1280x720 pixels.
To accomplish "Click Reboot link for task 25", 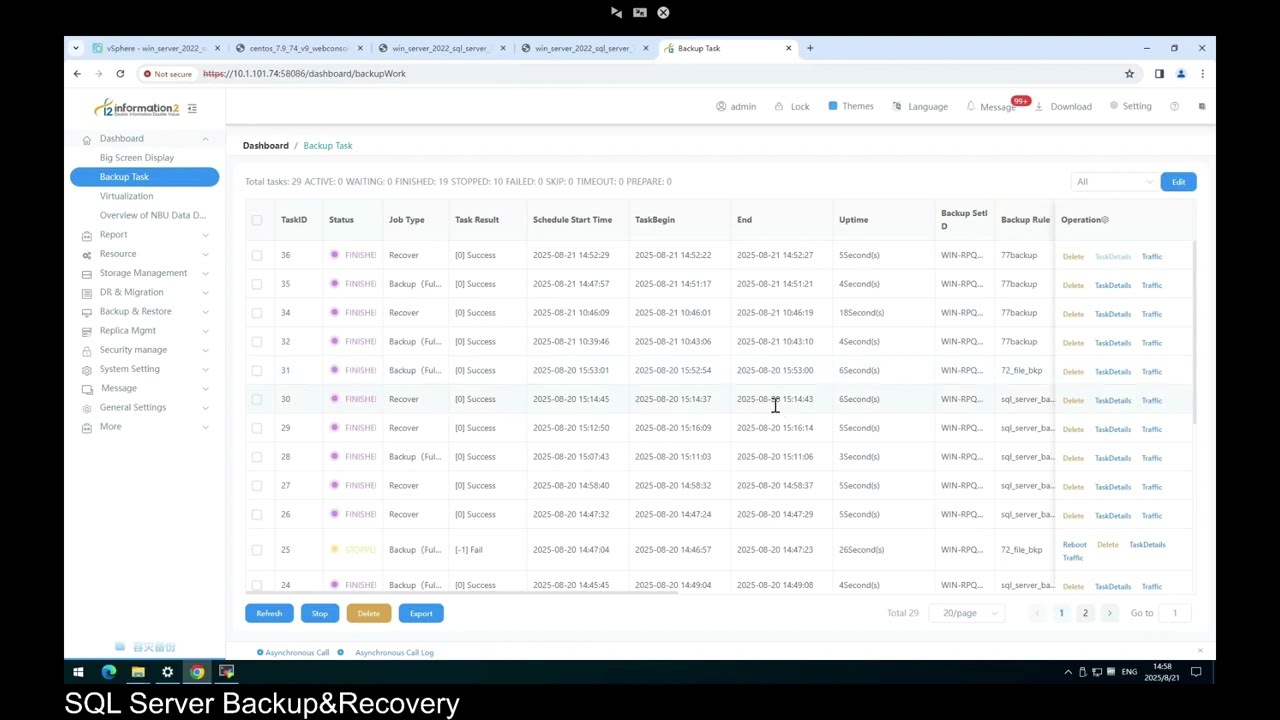I will pos(1074,545).
